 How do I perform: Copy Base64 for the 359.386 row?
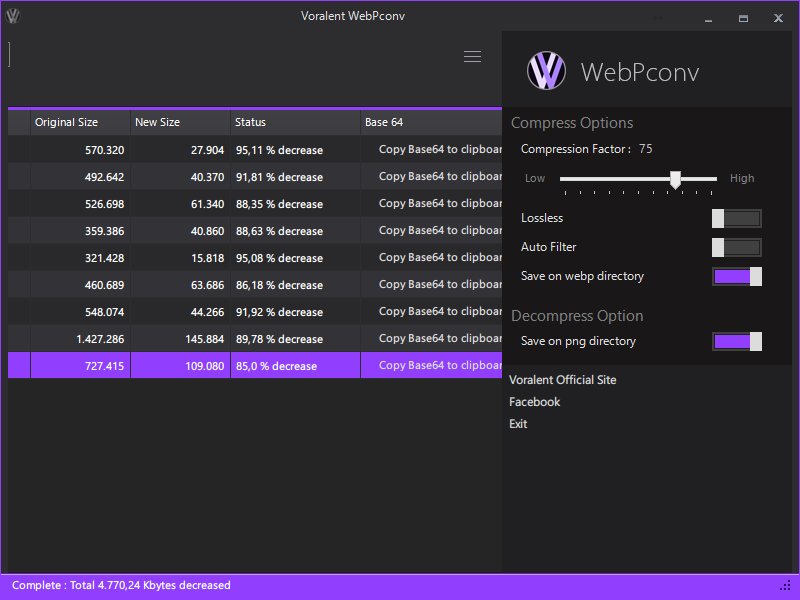440,231
